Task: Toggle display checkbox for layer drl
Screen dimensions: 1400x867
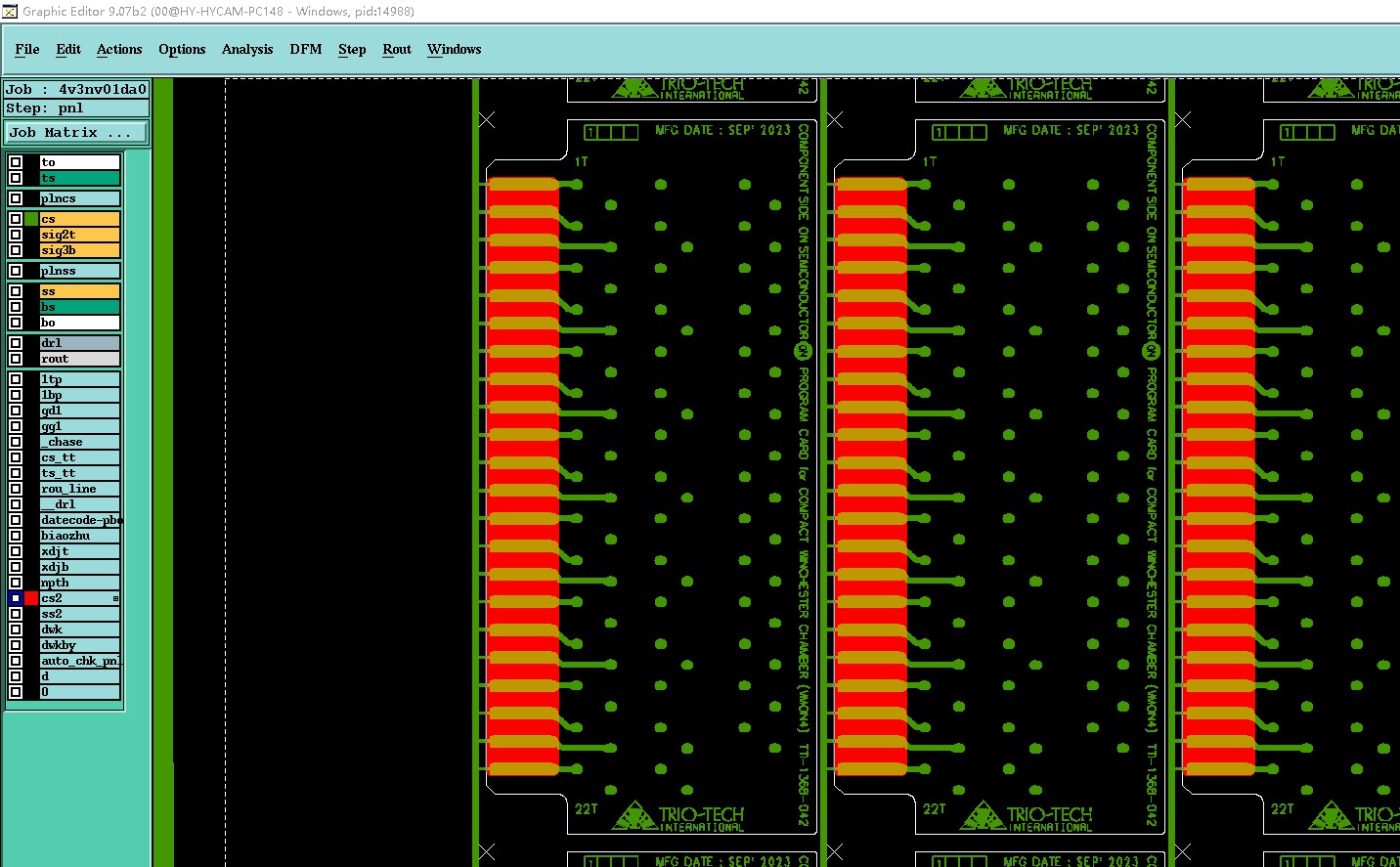Action: pyautogui.click(x=16, y=343)
